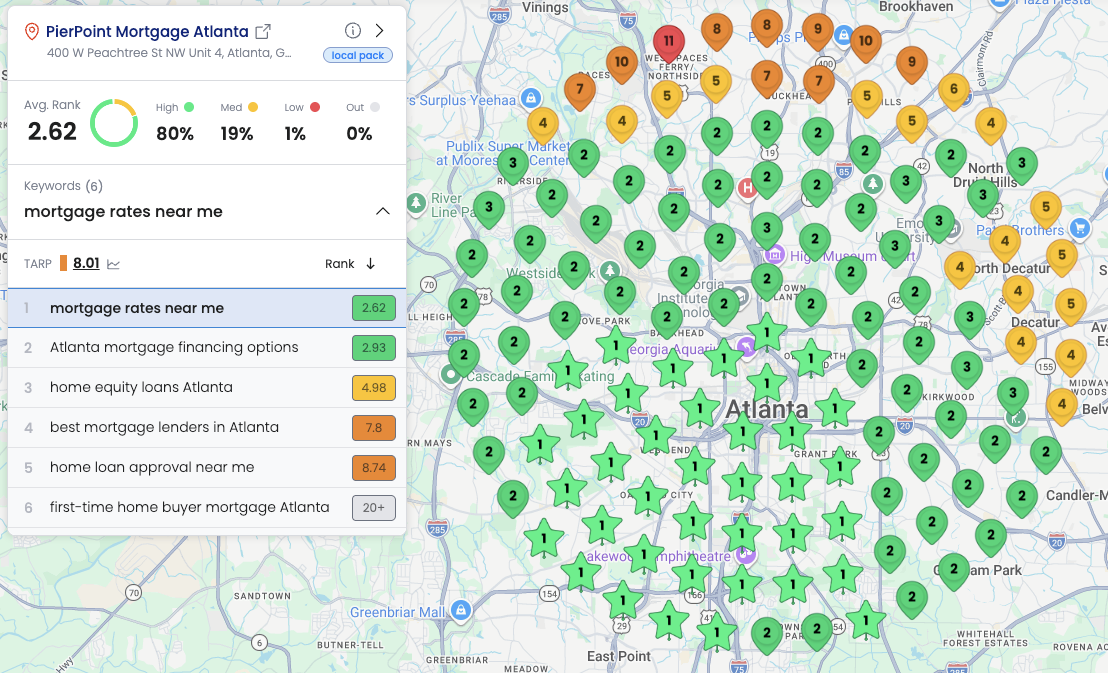The image size is (1108, 673).
Task: Click the grey 20+ rank badge
Action: (374, 508)
